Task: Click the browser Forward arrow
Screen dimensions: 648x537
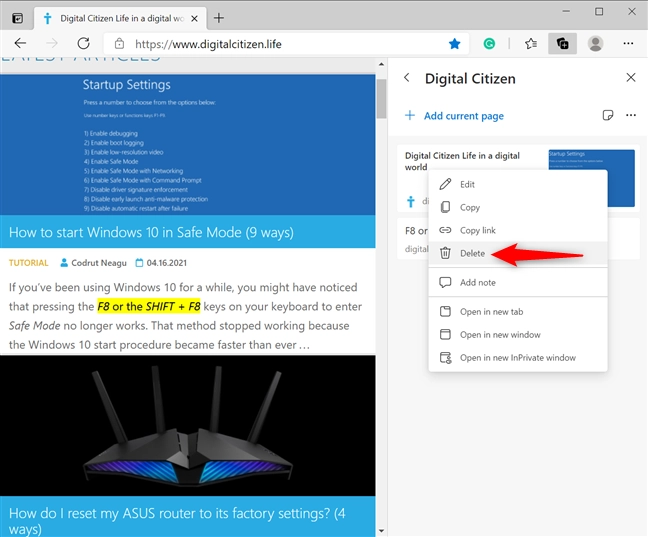Action: (x=52, y=43)
